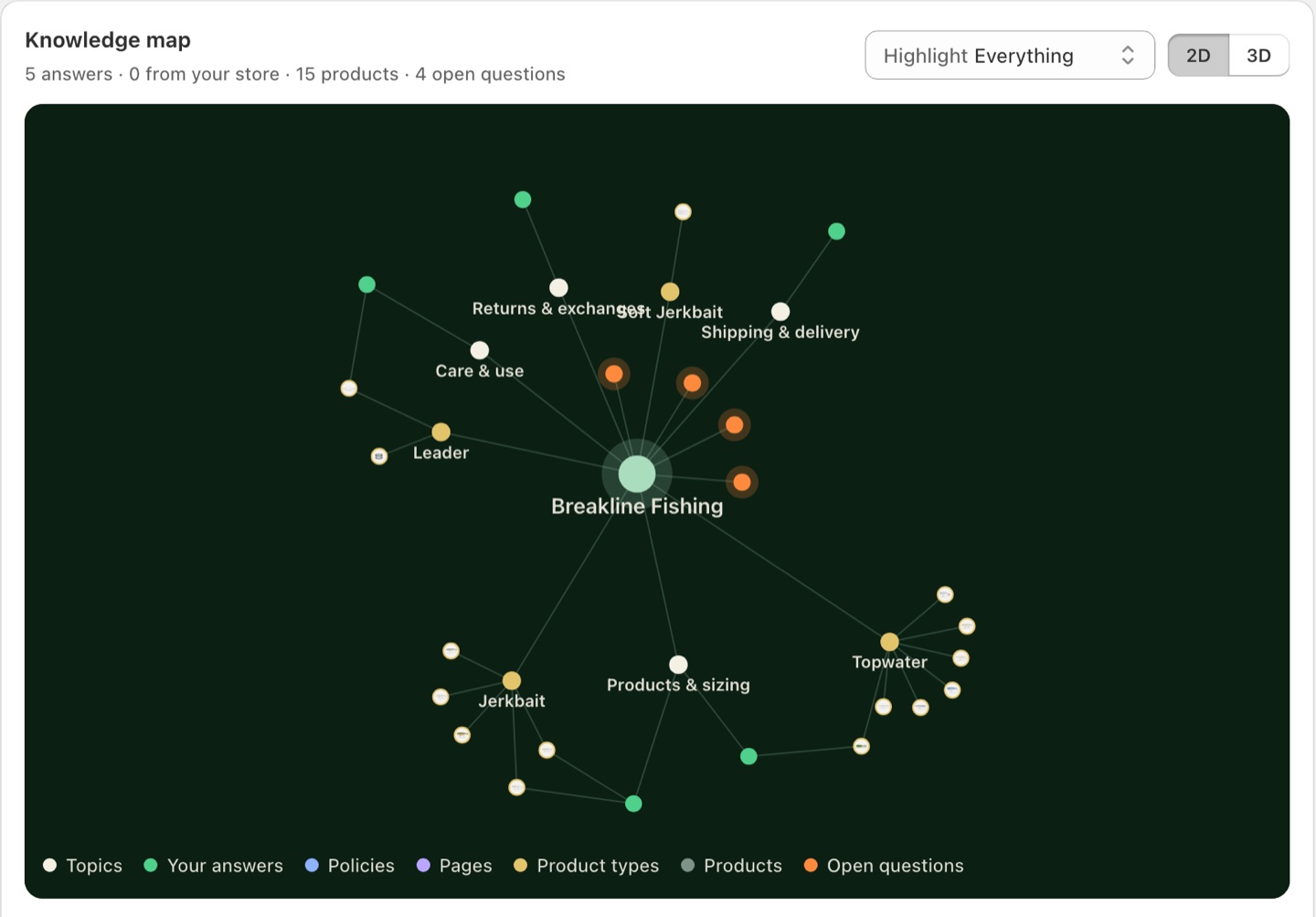Click the green answer node linked to Care & use
Screen dimensions: 1316x917
(366, 284)
